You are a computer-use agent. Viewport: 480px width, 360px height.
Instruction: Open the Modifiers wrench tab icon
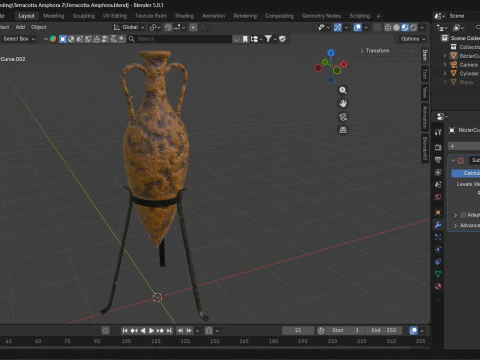[x=438, y=225]
